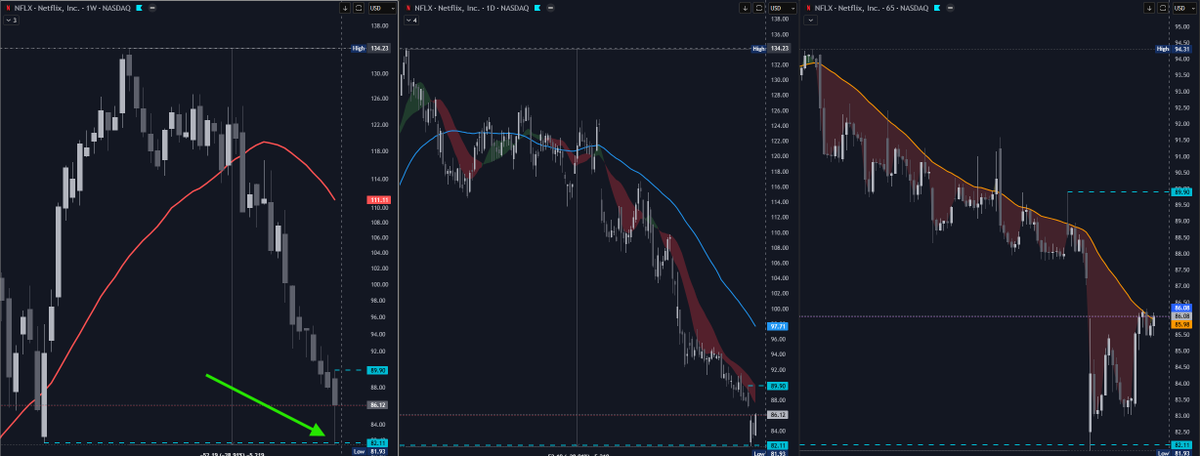Viewport: 1200px width, 456px height.
Task: Click the rounded-square icon on the daily chart
Action: tap(758, 8)
